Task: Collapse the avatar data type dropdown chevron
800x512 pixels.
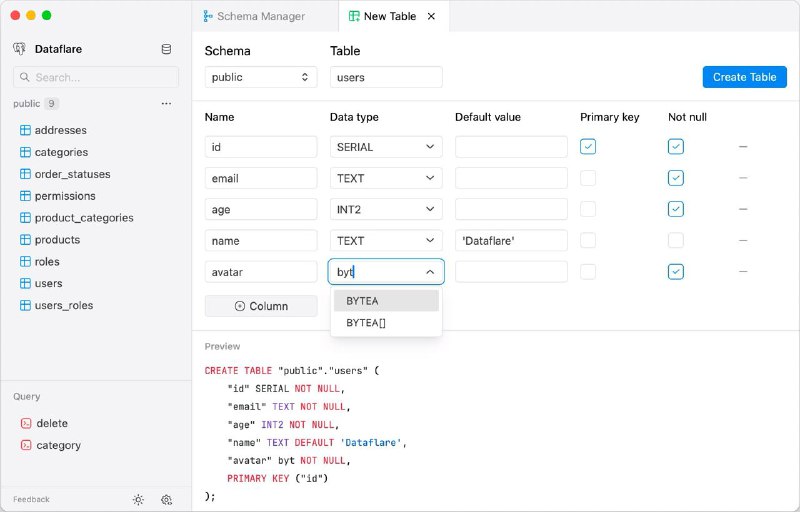Action: coord(430,271)
